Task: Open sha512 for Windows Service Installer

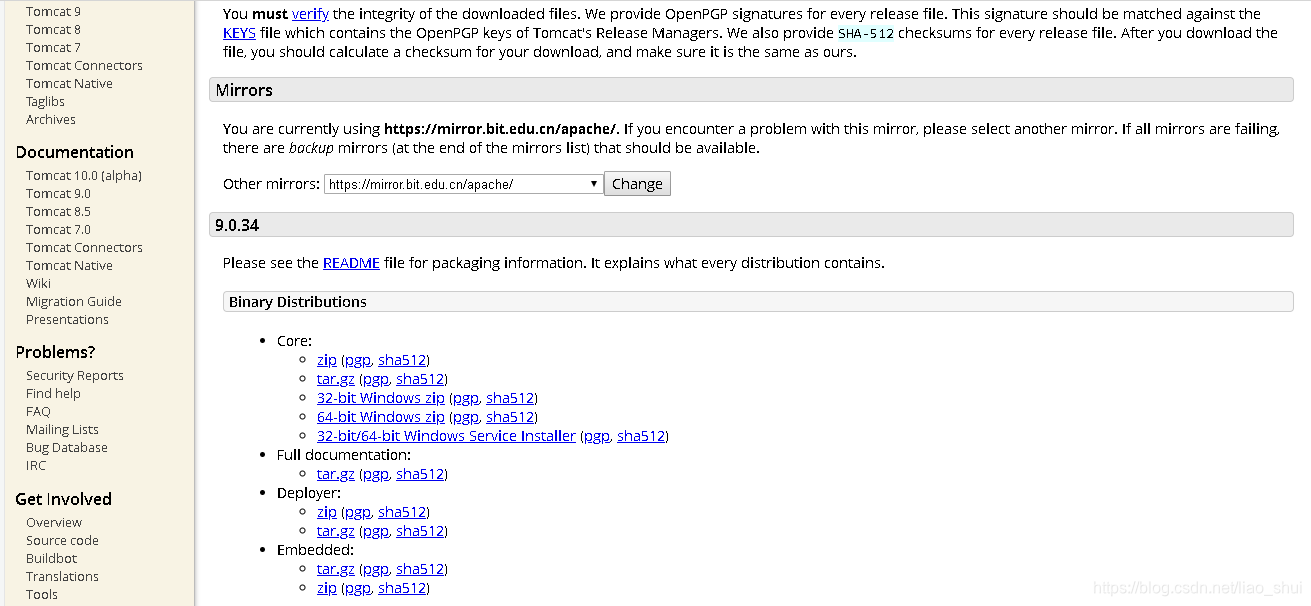Action: [641, 436]
